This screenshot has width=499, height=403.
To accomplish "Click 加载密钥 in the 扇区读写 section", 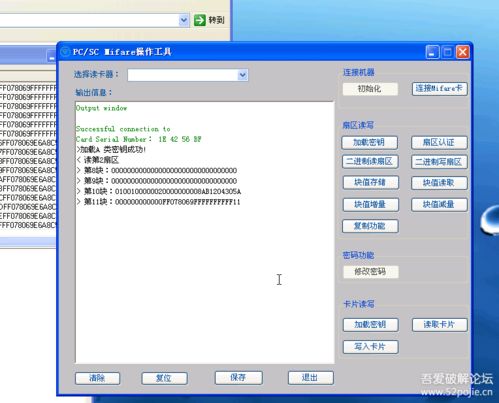I will [369, 143].
